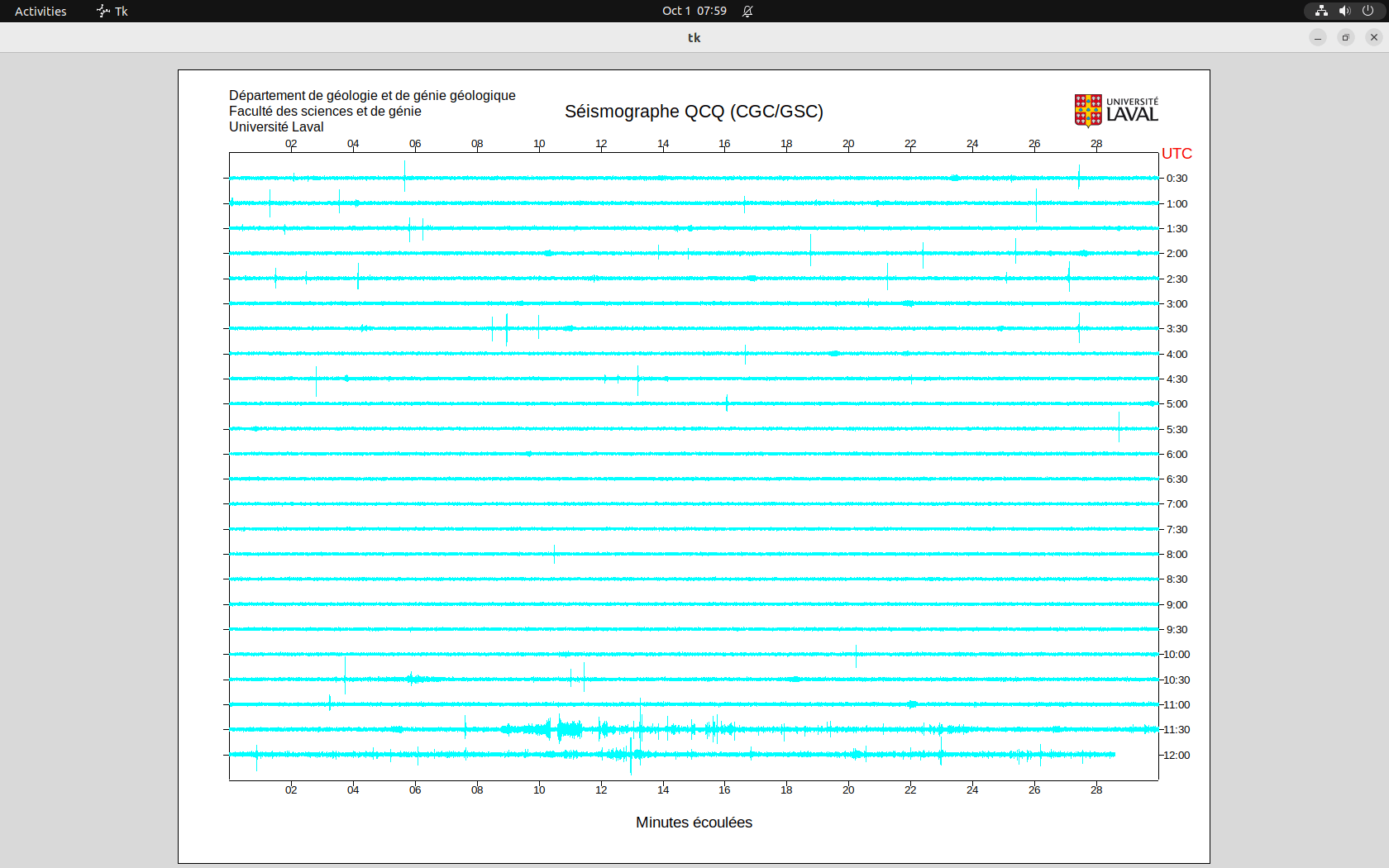Screen dimensions: 1389x868
Task: Click the 12:00 time label
Action: tap(1177, 756)
